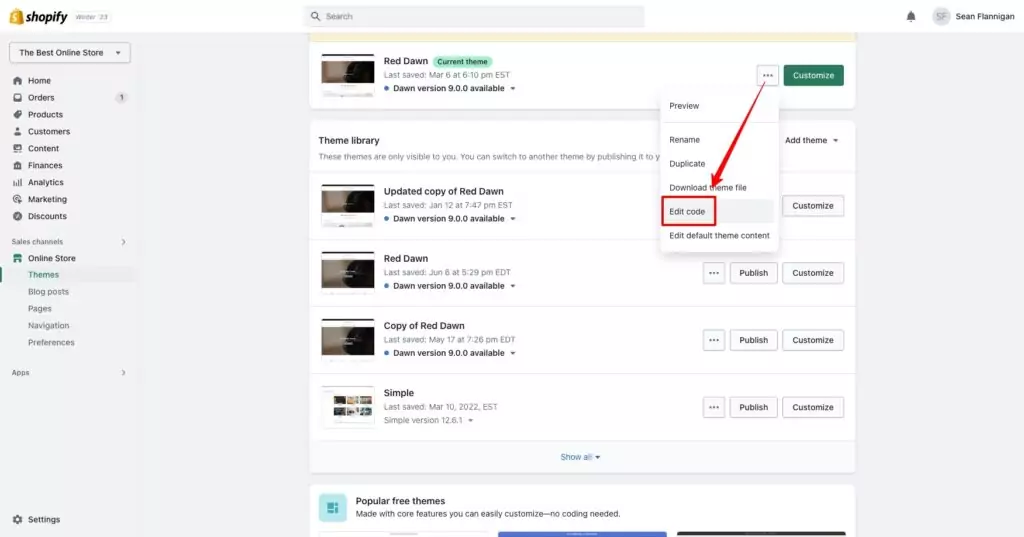Click the Orders count badge

click(121, 97)
